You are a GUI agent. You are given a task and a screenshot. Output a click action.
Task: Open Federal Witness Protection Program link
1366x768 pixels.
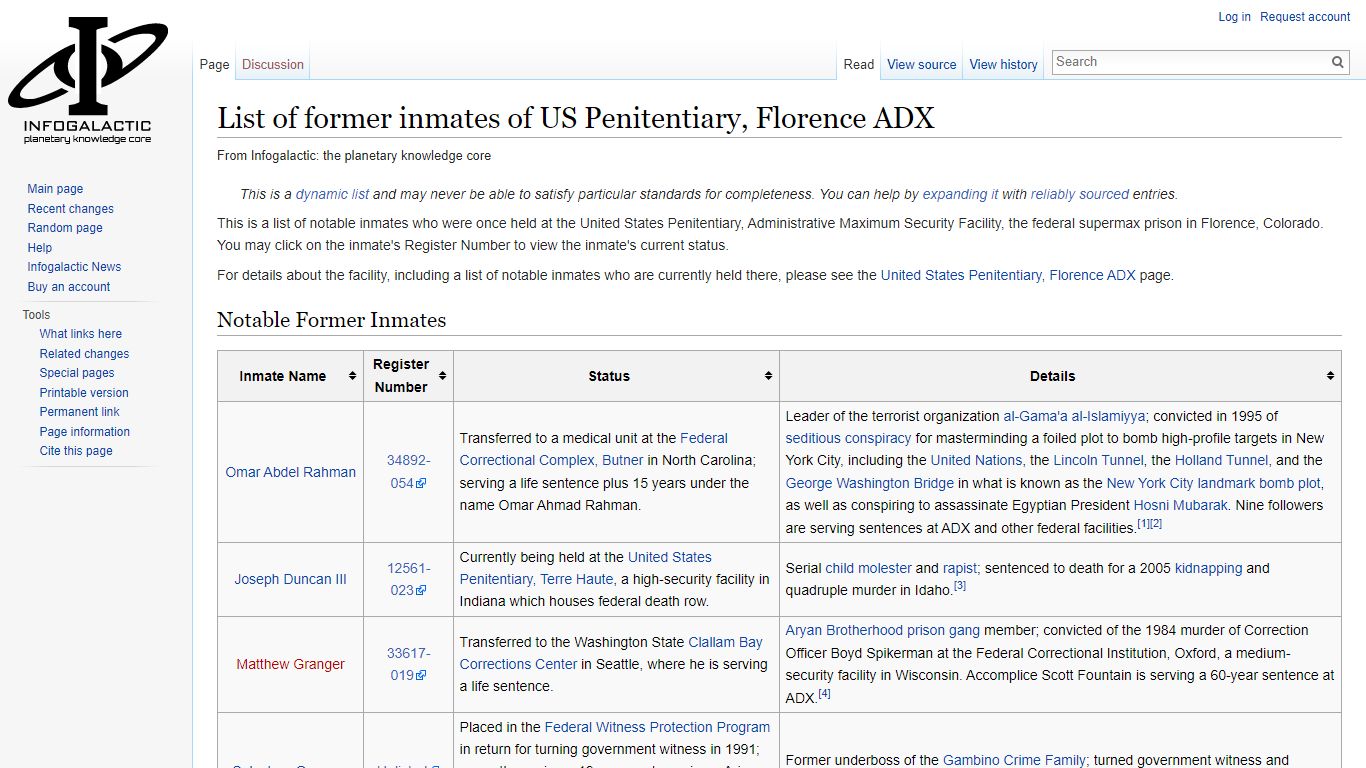coord(657,727)
